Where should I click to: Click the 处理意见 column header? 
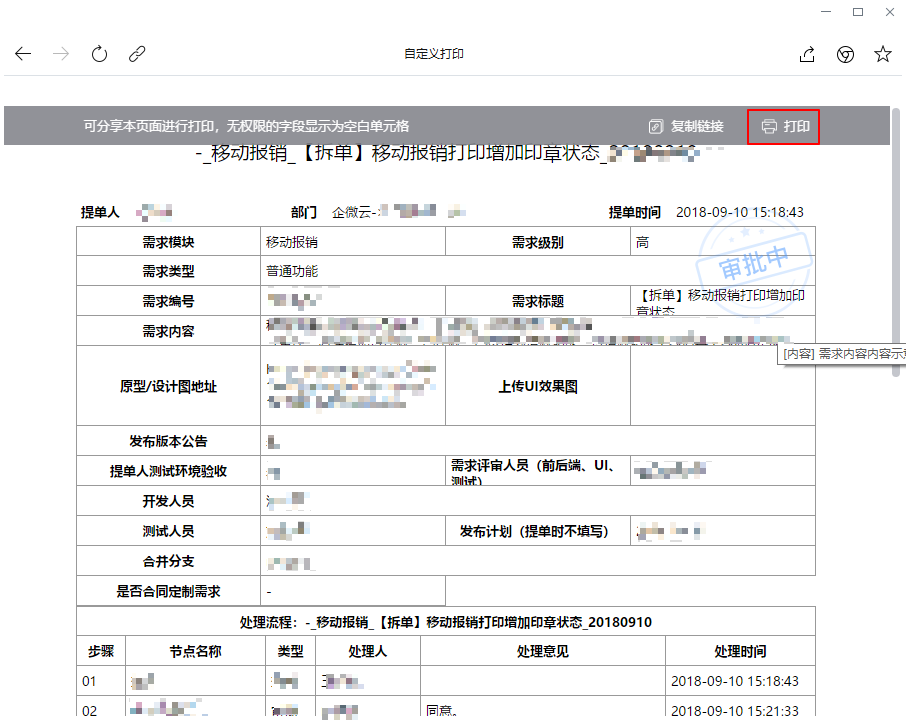coord(542,651)
